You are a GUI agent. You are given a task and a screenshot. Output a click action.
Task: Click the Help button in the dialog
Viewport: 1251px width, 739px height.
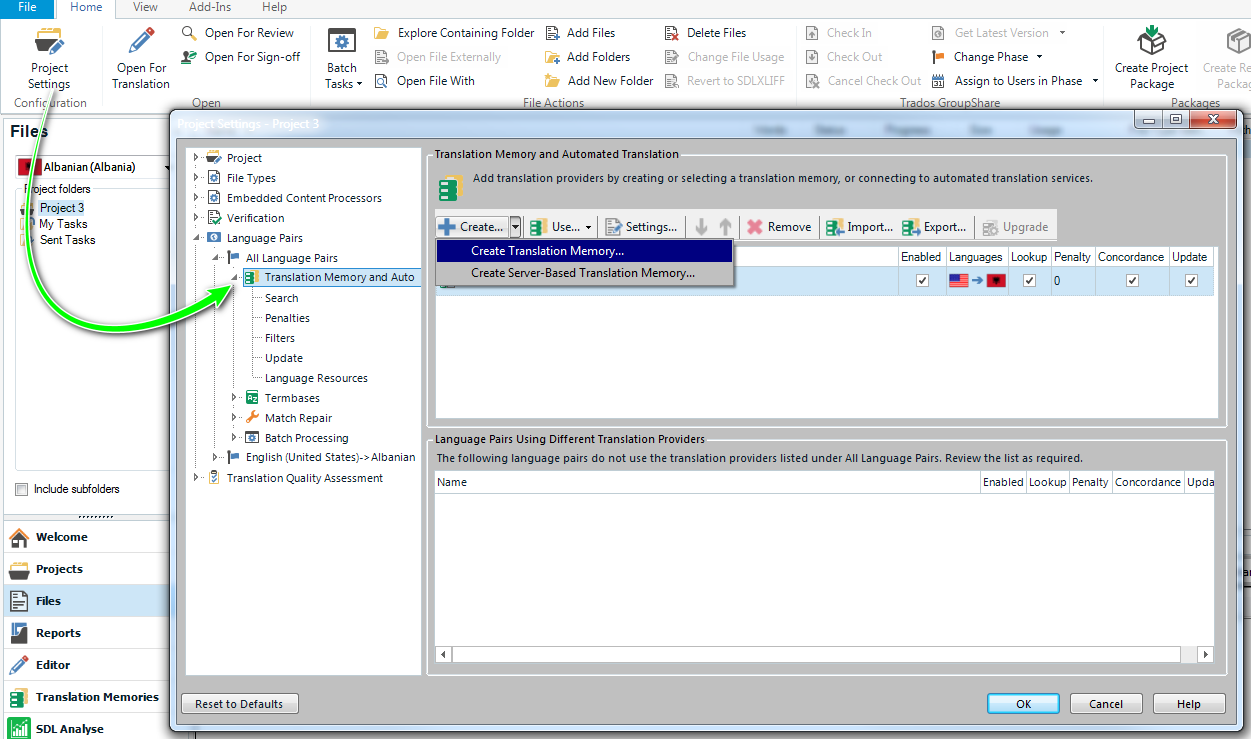coord(1189,704)
